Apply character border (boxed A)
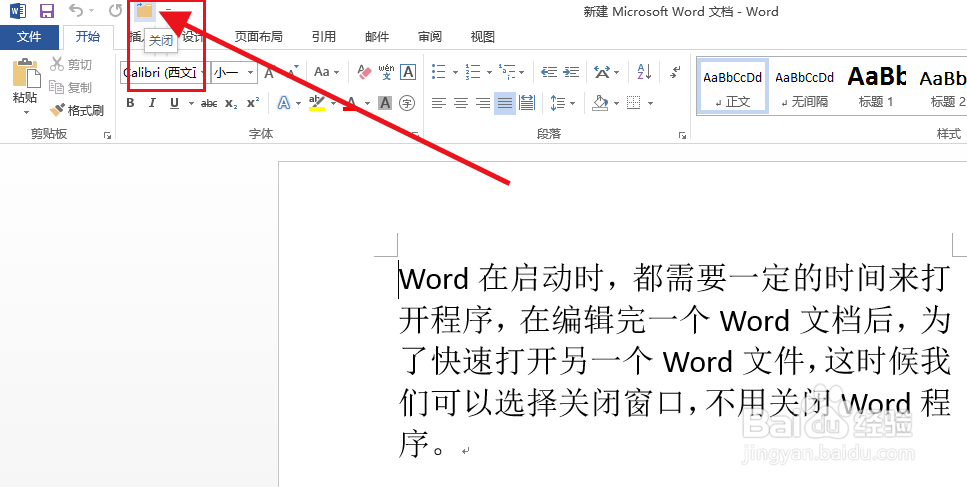Image resolution: width=967 pixels, height=487 pixels. click(x=408, y=72)
